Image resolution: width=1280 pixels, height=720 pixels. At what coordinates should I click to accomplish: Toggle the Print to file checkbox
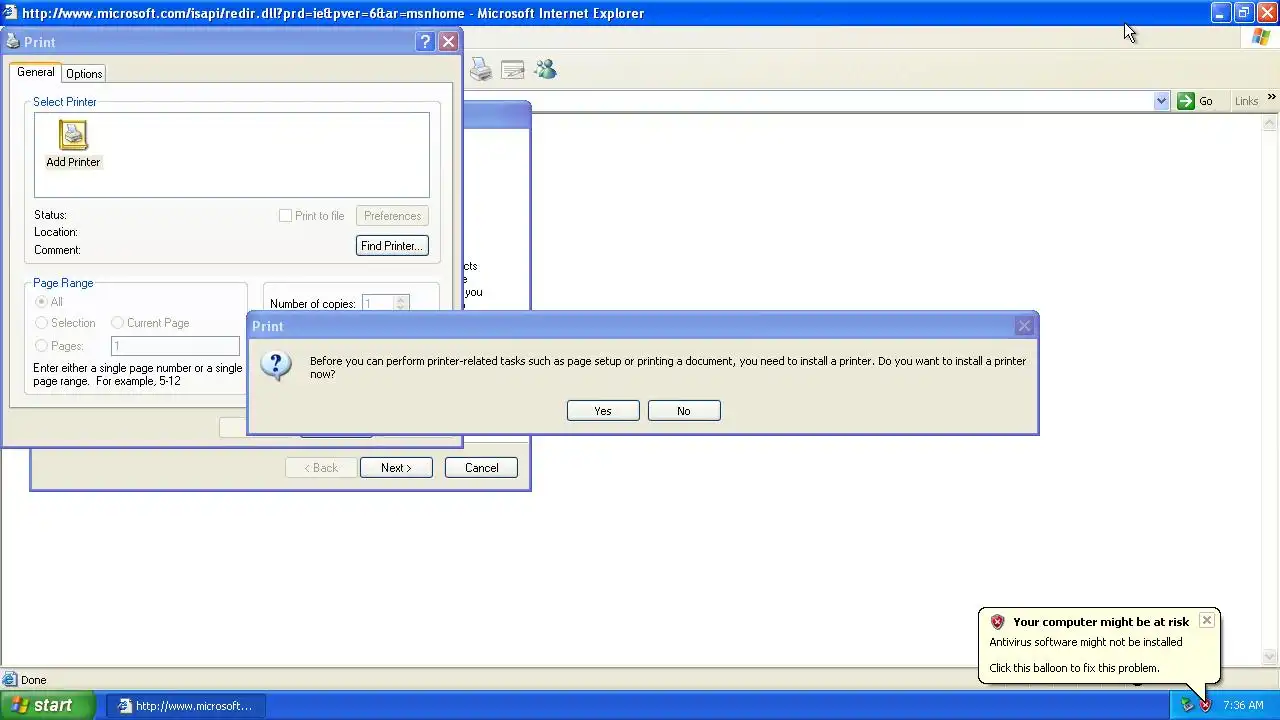(286, 216)
